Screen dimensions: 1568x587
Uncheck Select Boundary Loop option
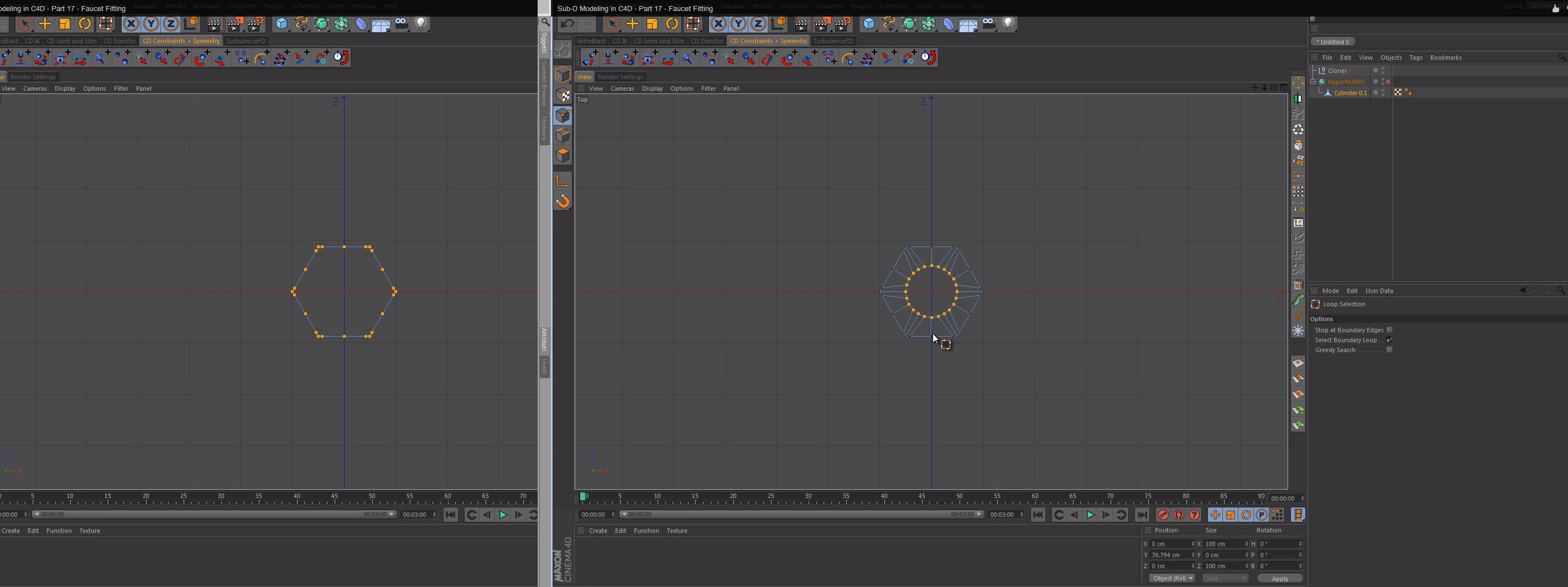1389,340
